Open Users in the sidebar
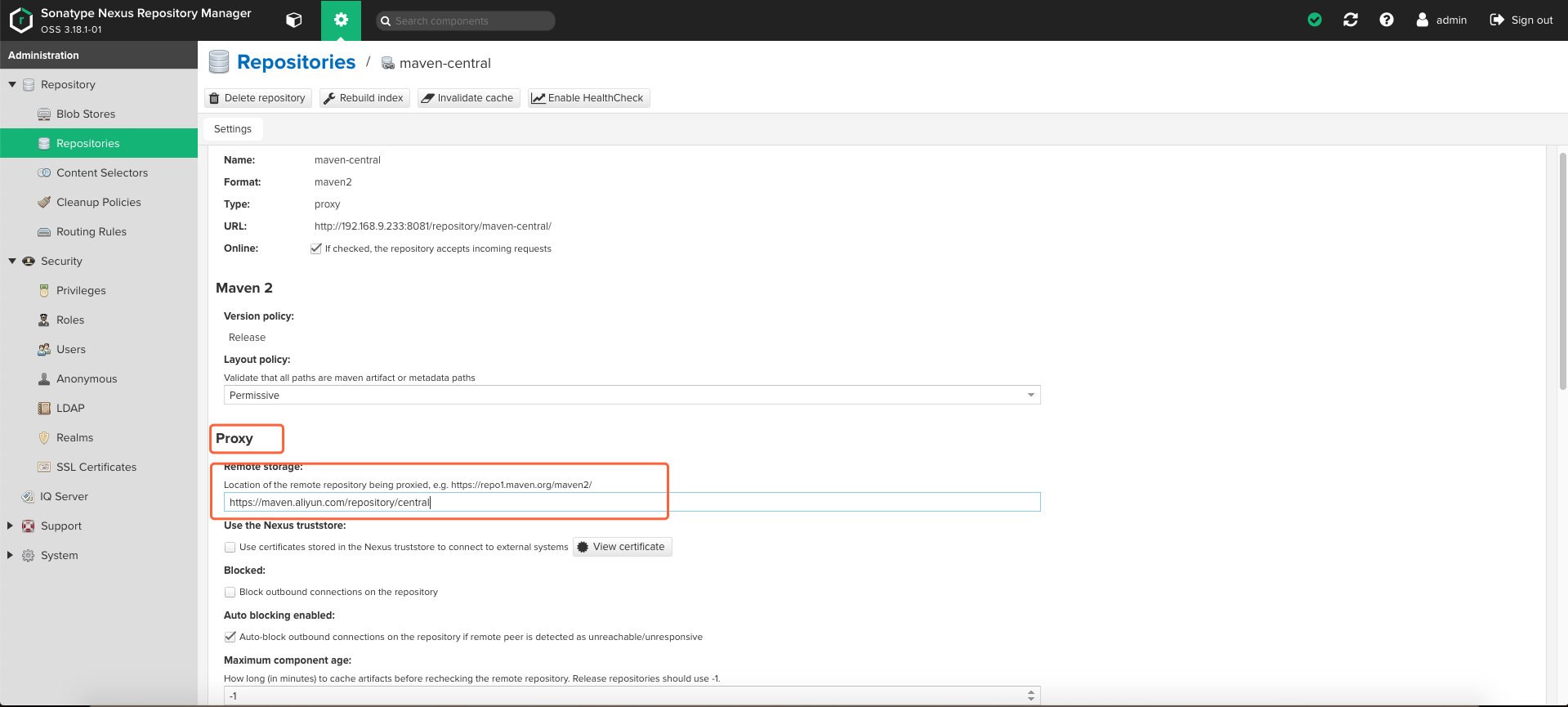This screenshot has width=1568, height=707. (99, 350)
